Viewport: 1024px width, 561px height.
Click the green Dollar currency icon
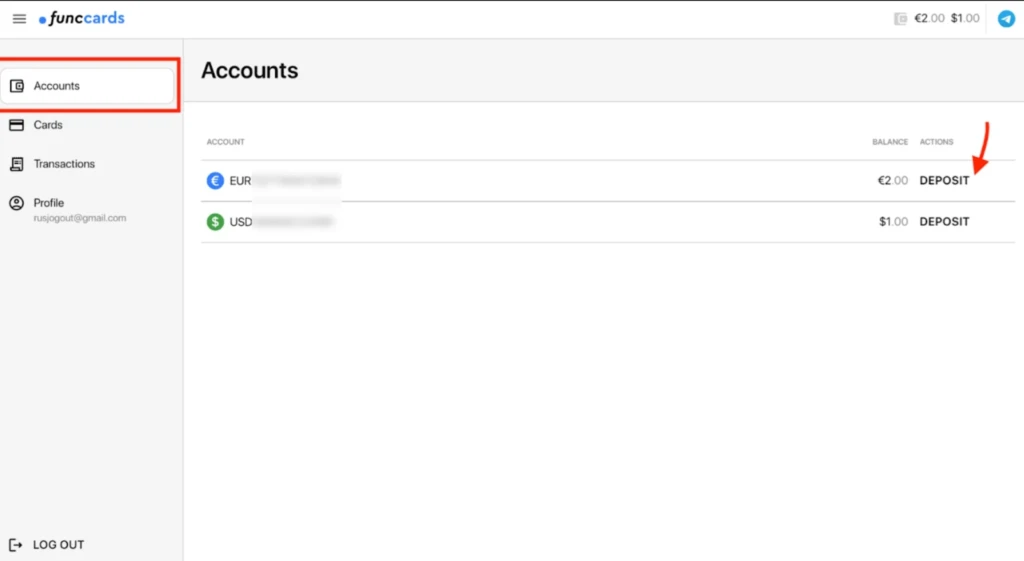click(215, 222)
